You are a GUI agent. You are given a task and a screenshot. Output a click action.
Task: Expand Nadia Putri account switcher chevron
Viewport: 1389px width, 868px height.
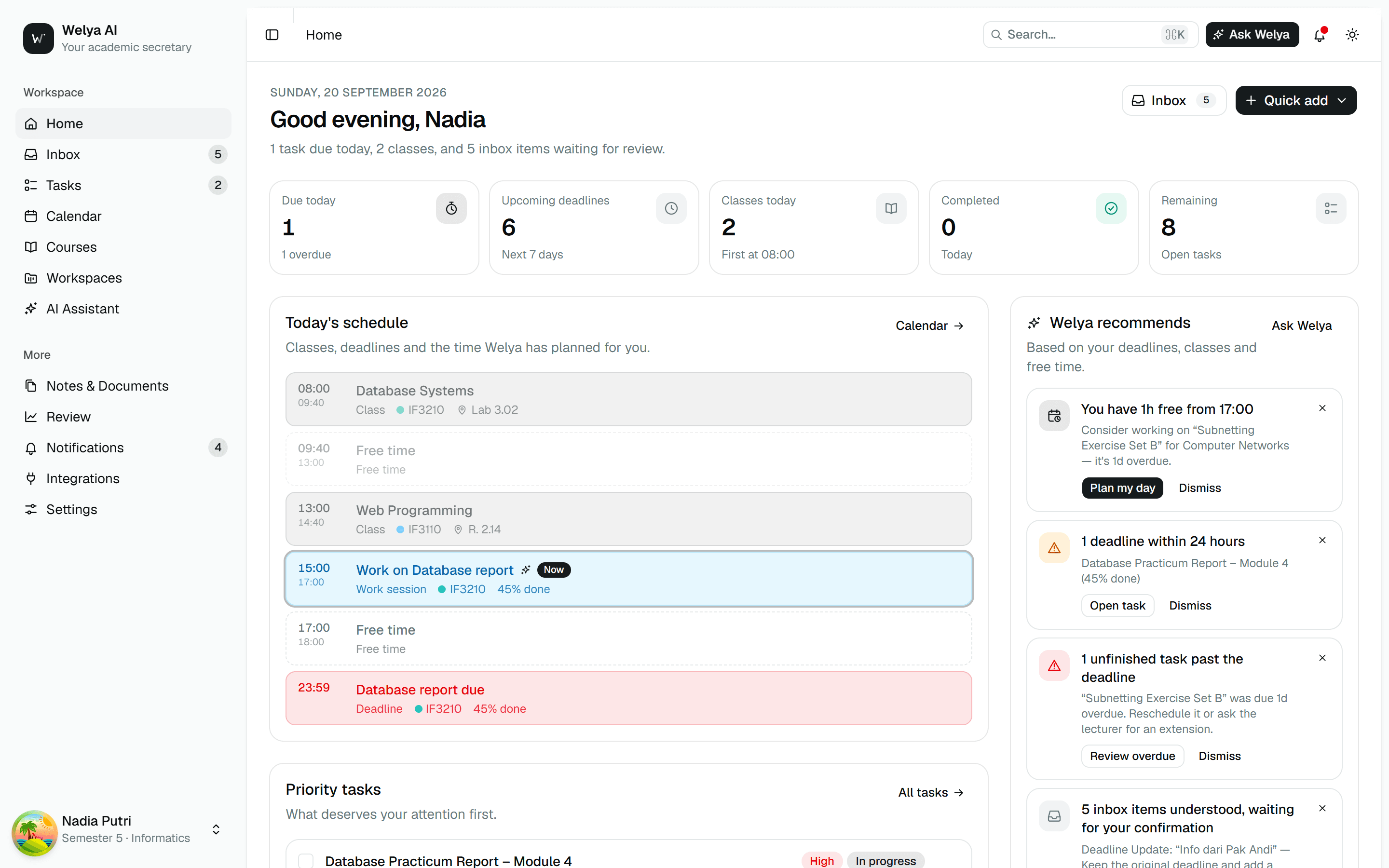coord(216,829)
